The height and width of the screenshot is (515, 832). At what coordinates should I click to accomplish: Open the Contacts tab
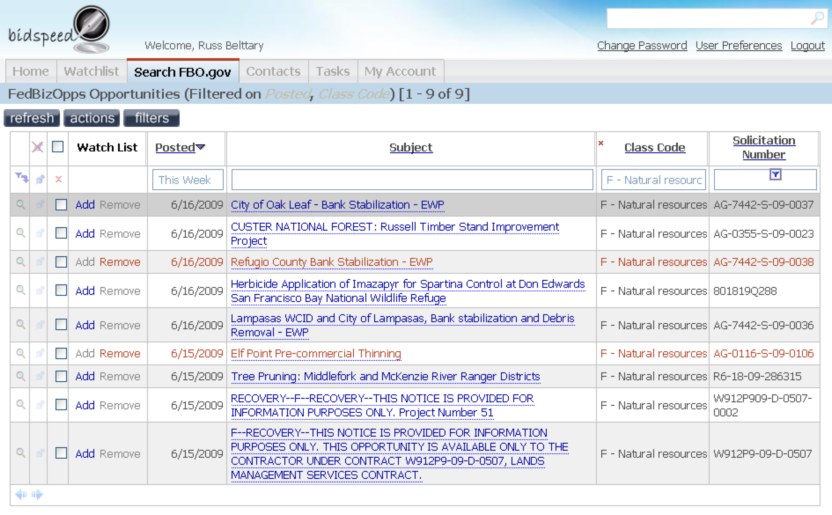click(273, 71)
